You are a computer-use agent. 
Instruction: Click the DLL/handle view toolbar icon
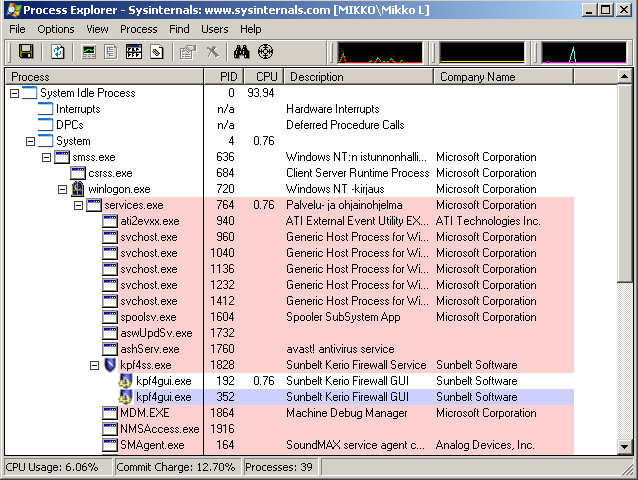click(x=157, y=52)
